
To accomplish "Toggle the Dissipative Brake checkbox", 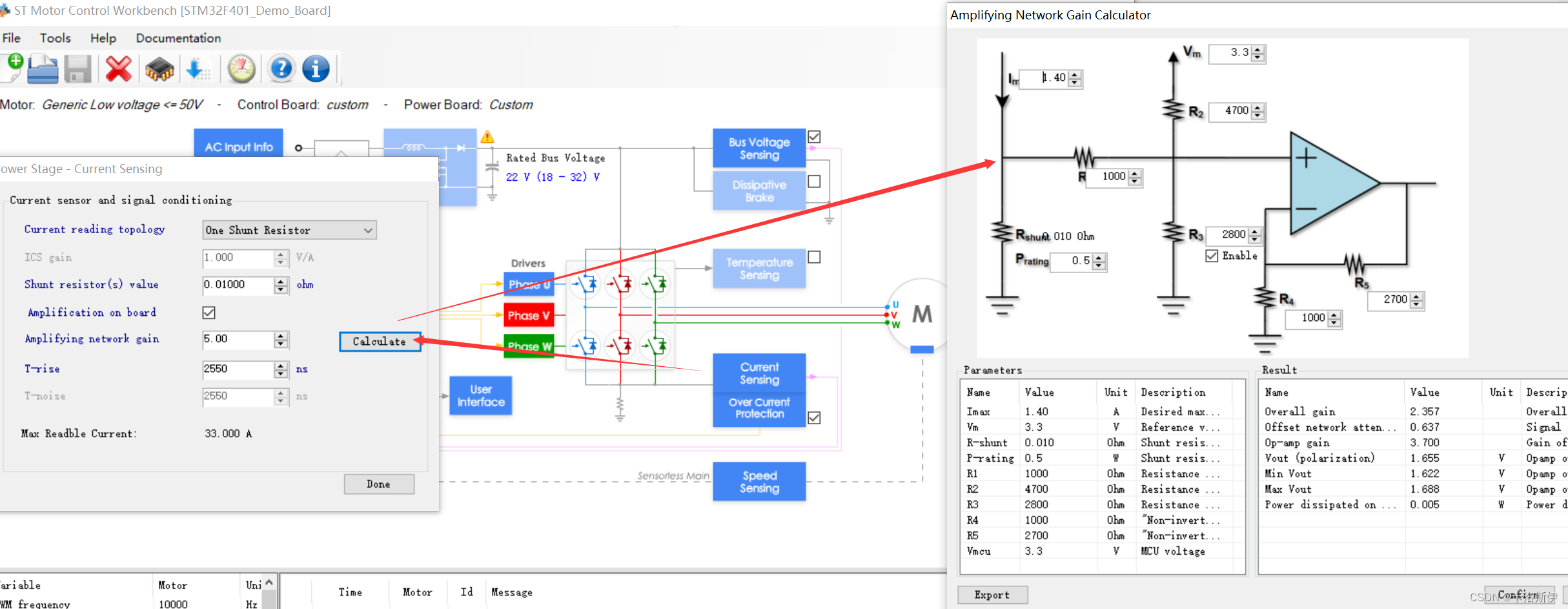I will point(815,181).
